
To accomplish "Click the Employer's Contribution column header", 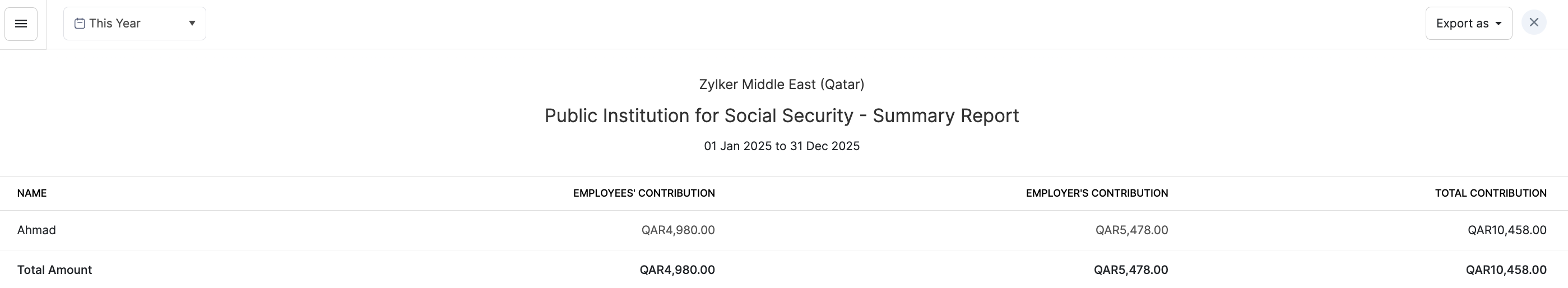I will (1096, 193).
